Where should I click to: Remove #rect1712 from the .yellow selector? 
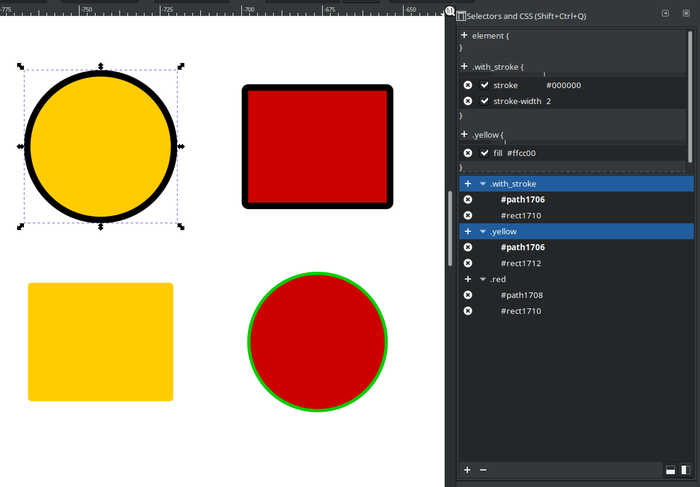pyautogui.click(x=467, y=263)
